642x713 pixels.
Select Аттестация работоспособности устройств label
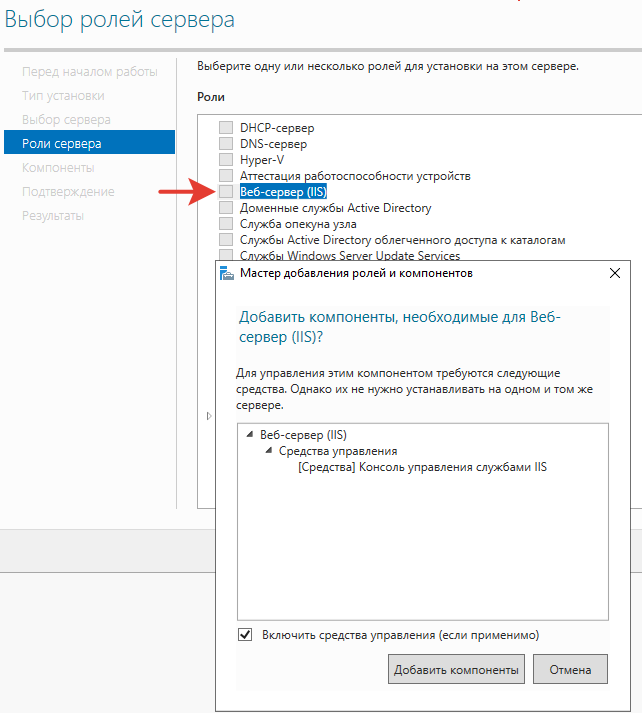point(355,176)
